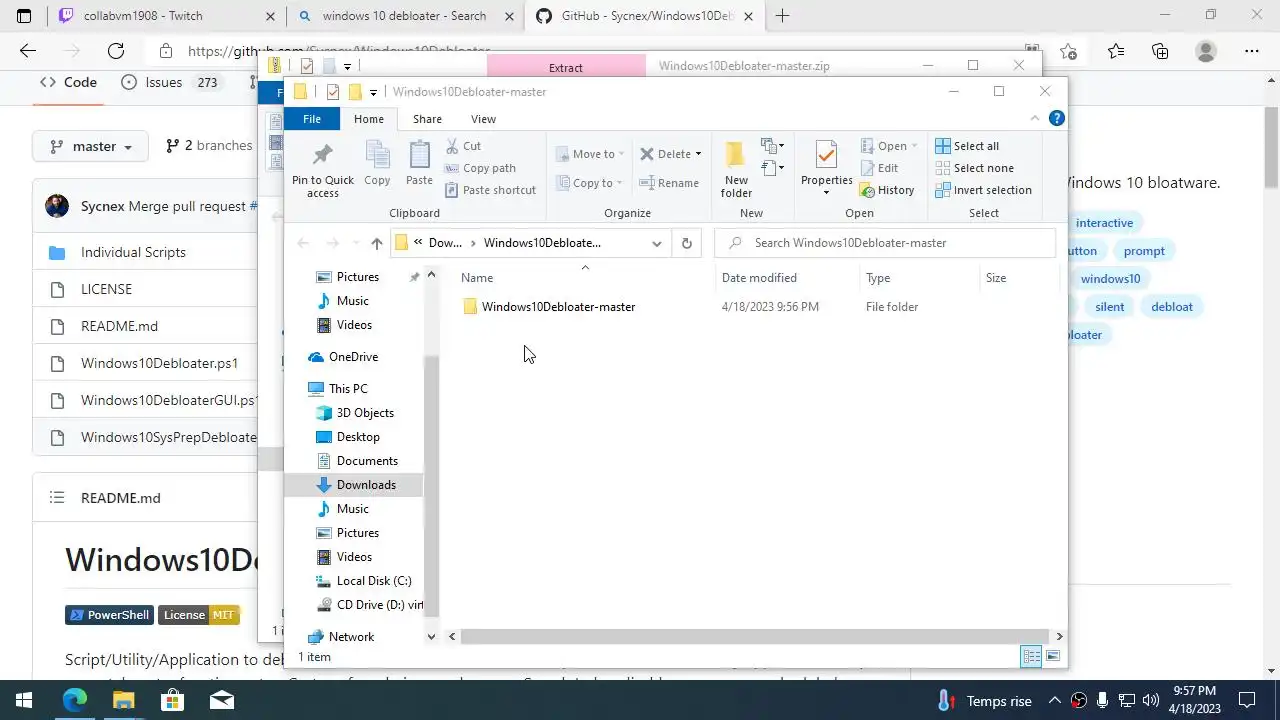Open Individual Scripts folder on GitHub
This screenshot has height=720, width=1280.
coord(133,252)
